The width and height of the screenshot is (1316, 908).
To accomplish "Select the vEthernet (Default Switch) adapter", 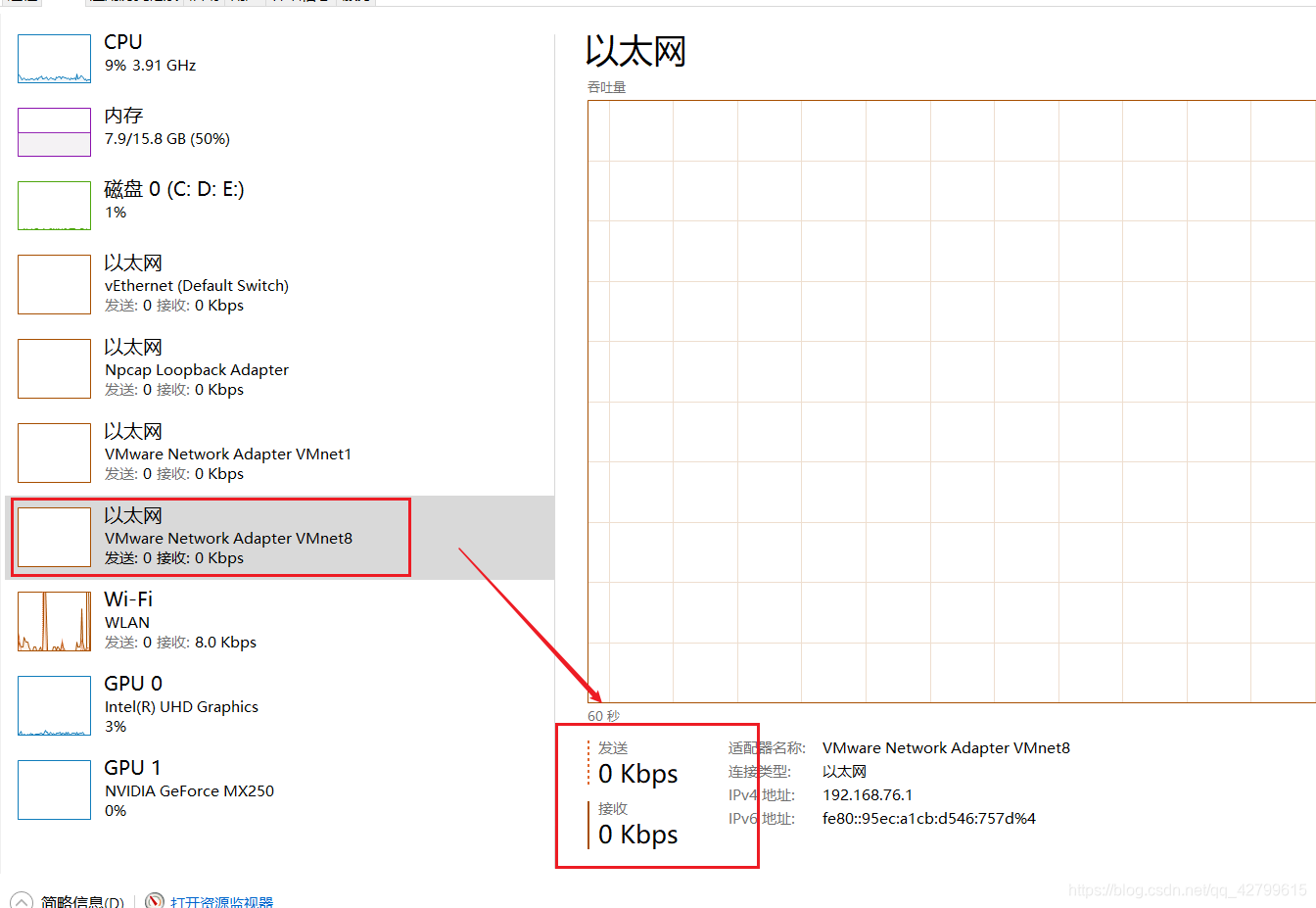I will tap(279, 284).
